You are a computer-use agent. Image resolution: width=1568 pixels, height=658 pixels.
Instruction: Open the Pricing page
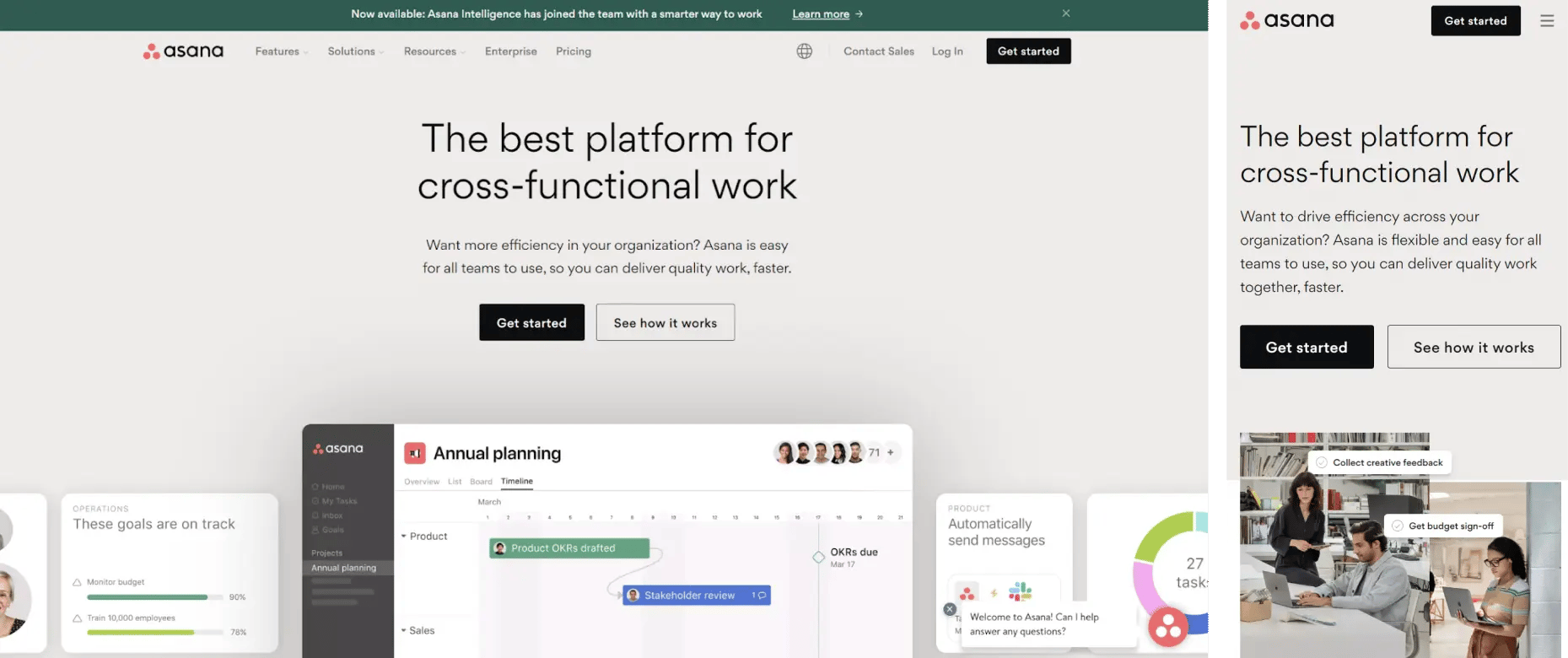point(574,51)
